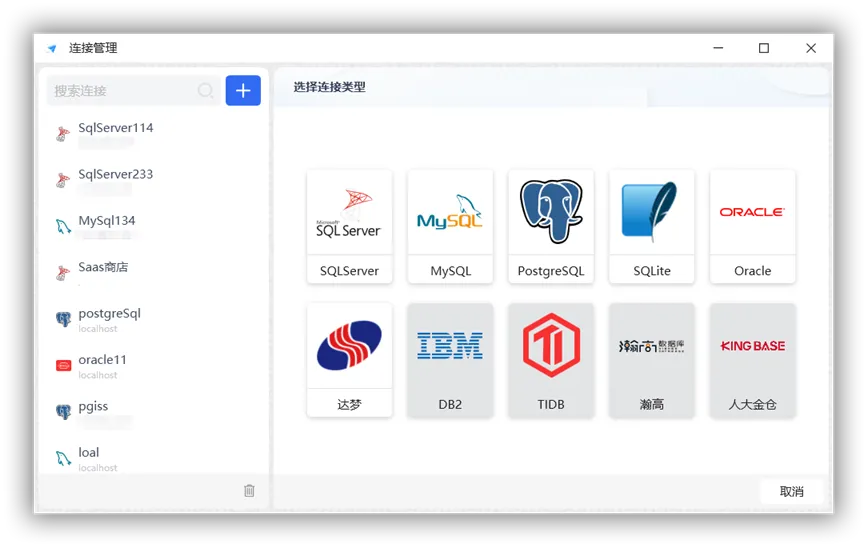Click the MySQL card label text
The width and height of the screenshot is (867, 547).
[451, 271]
